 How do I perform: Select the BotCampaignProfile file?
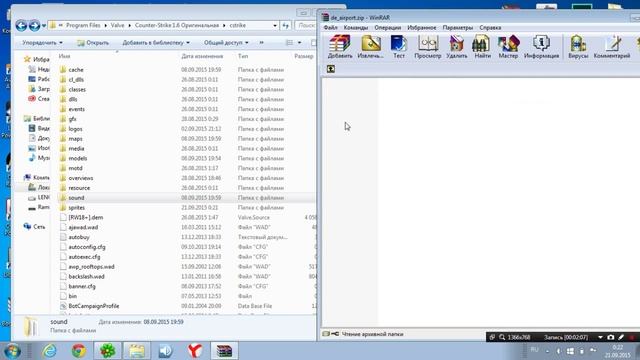[x=94, y=306]
